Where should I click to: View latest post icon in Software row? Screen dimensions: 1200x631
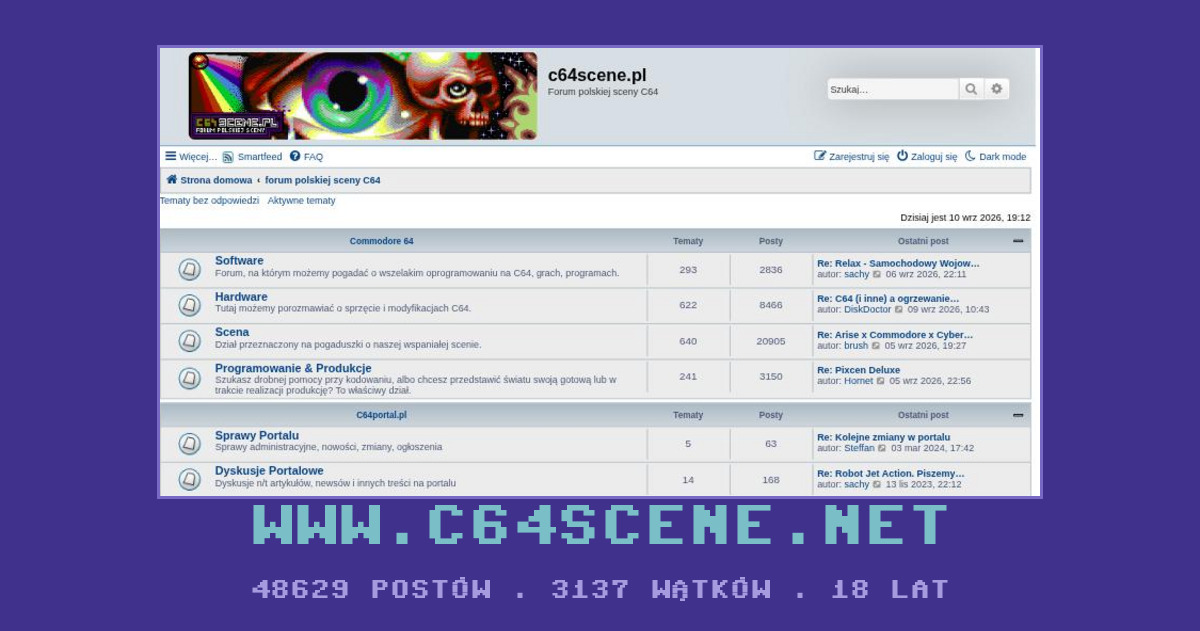[877, 274]
